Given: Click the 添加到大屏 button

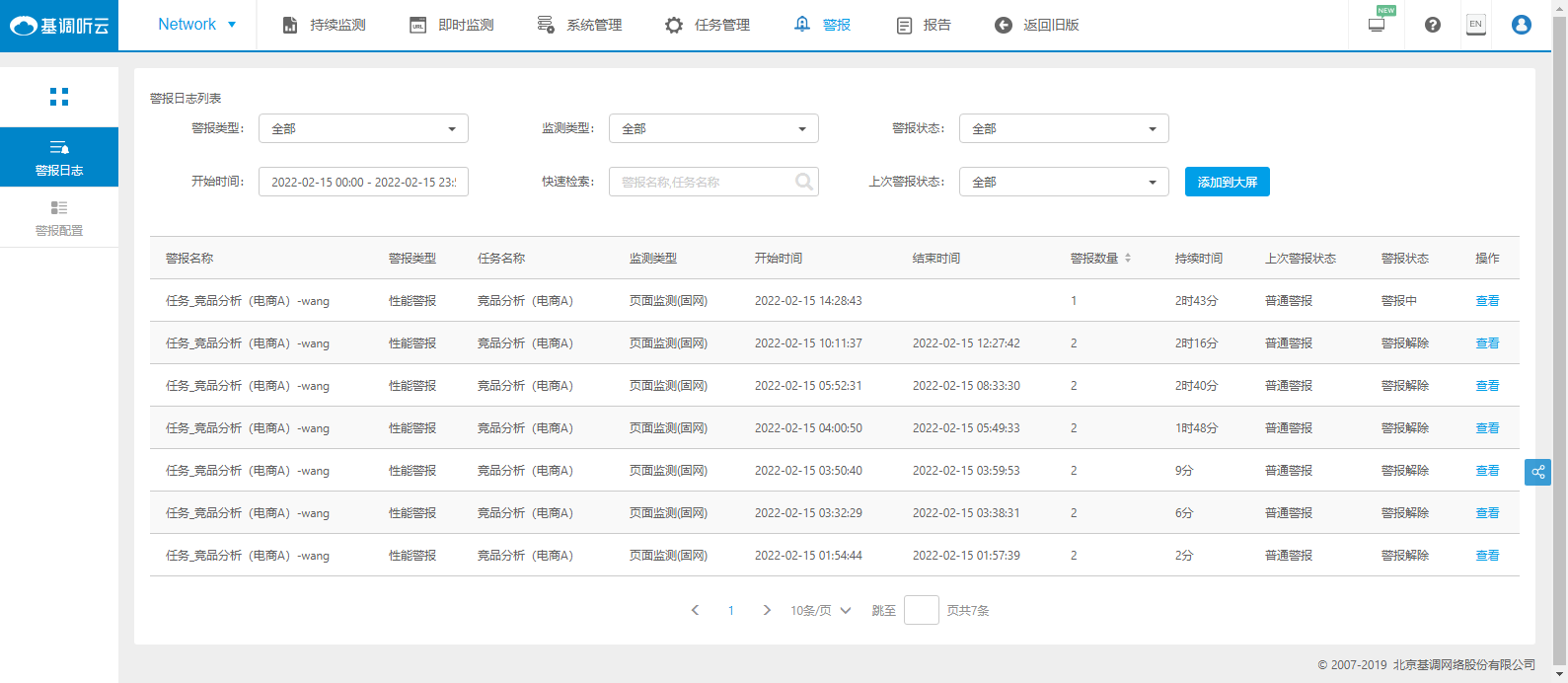Looking at the screenshot, I should [1227, 183].
